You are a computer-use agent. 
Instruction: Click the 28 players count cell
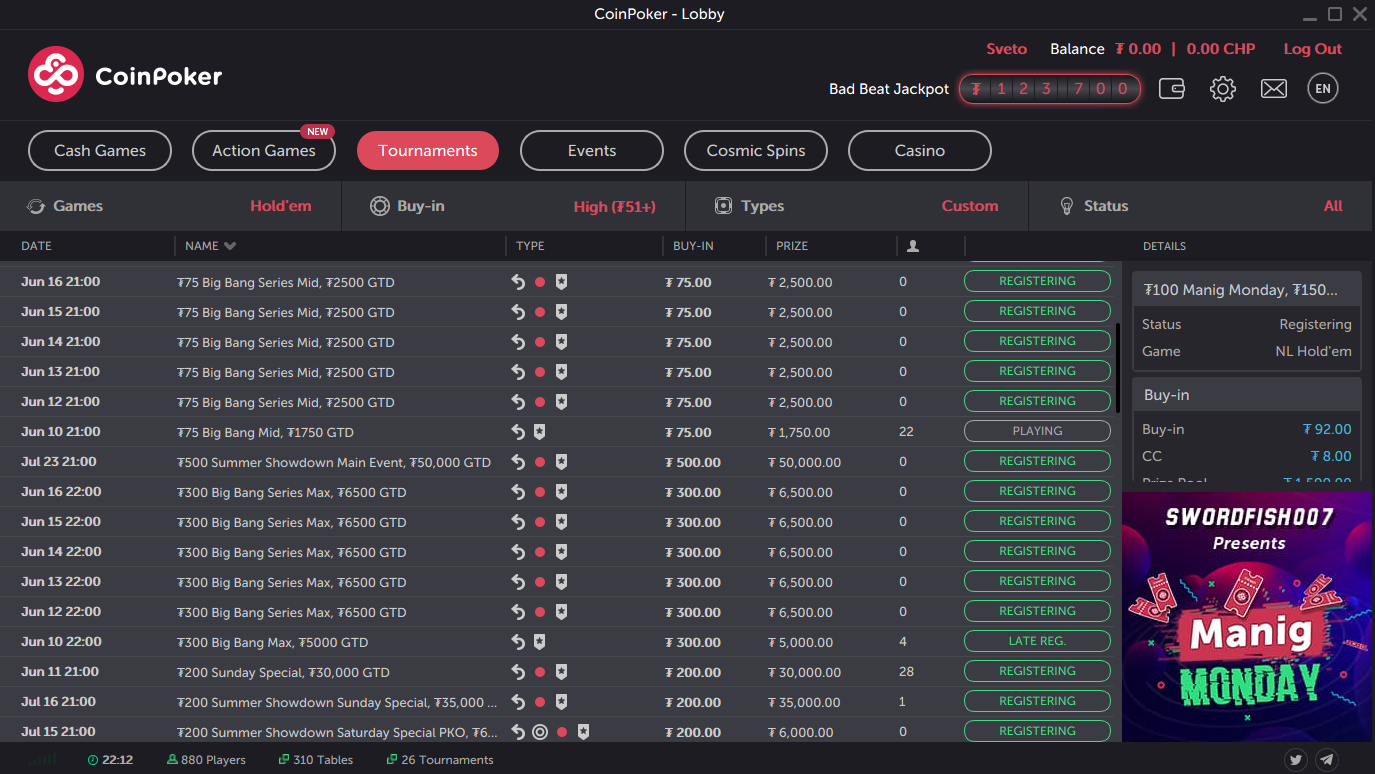coord(907,672)
